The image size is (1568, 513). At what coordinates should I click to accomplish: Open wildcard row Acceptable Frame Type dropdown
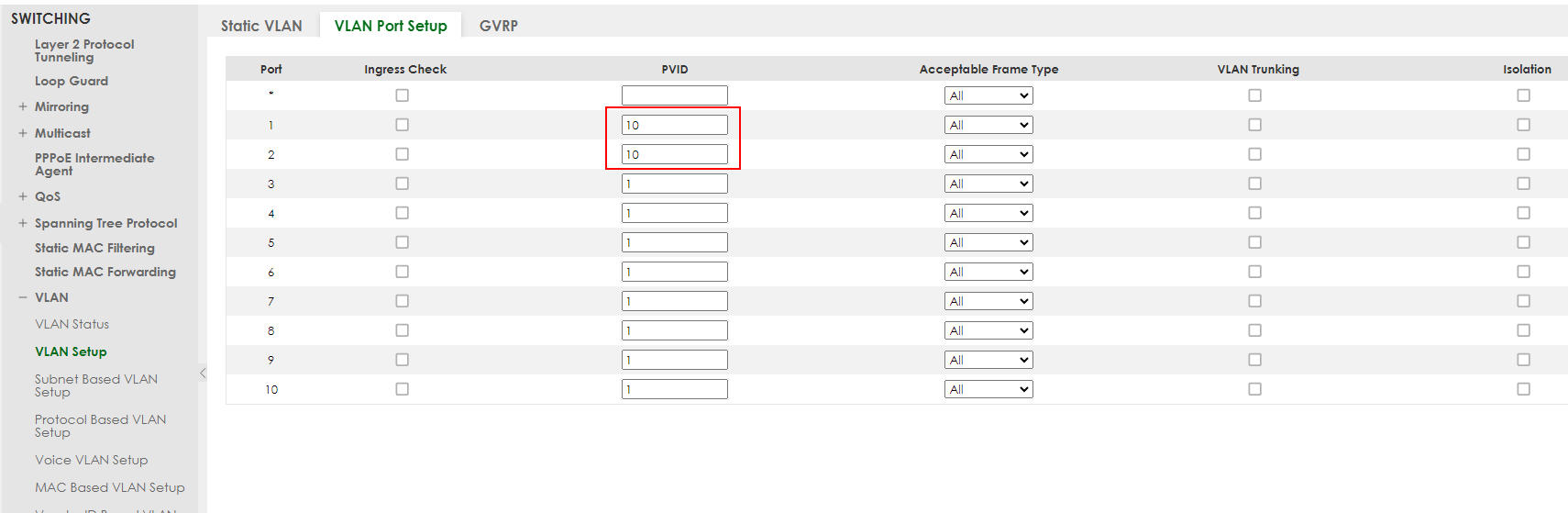tap(988, 95)
